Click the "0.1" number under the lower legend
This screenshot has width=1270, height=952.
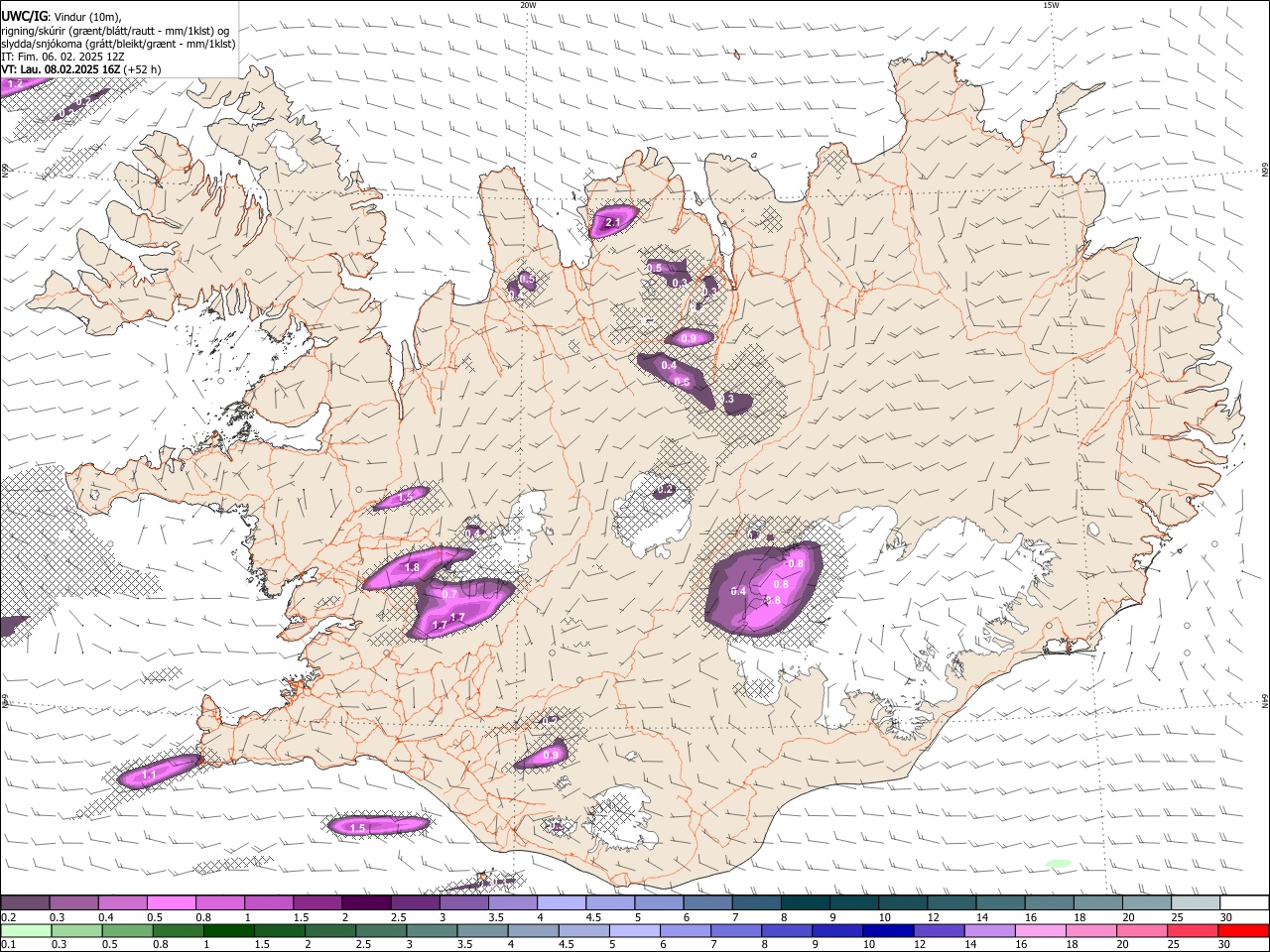8,945
